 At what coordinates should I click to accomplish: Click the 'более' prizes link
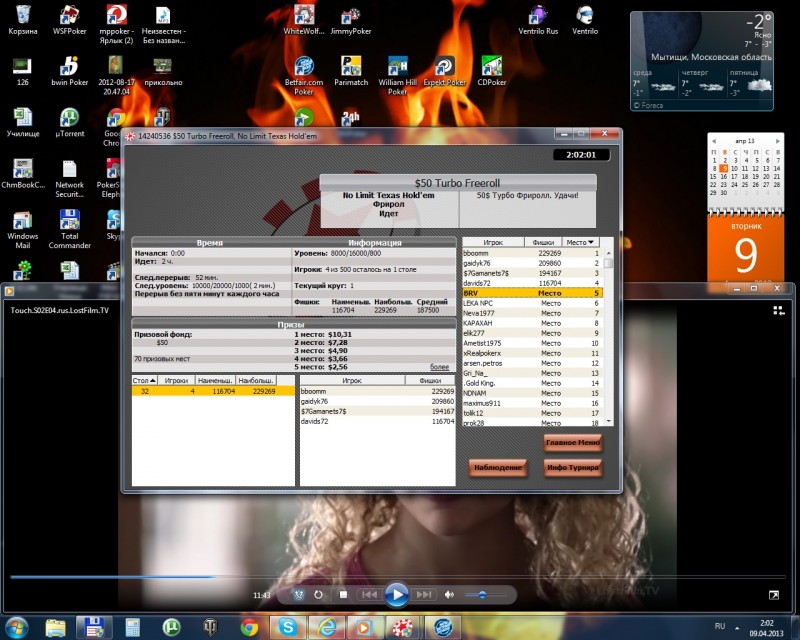coord(439,367)
